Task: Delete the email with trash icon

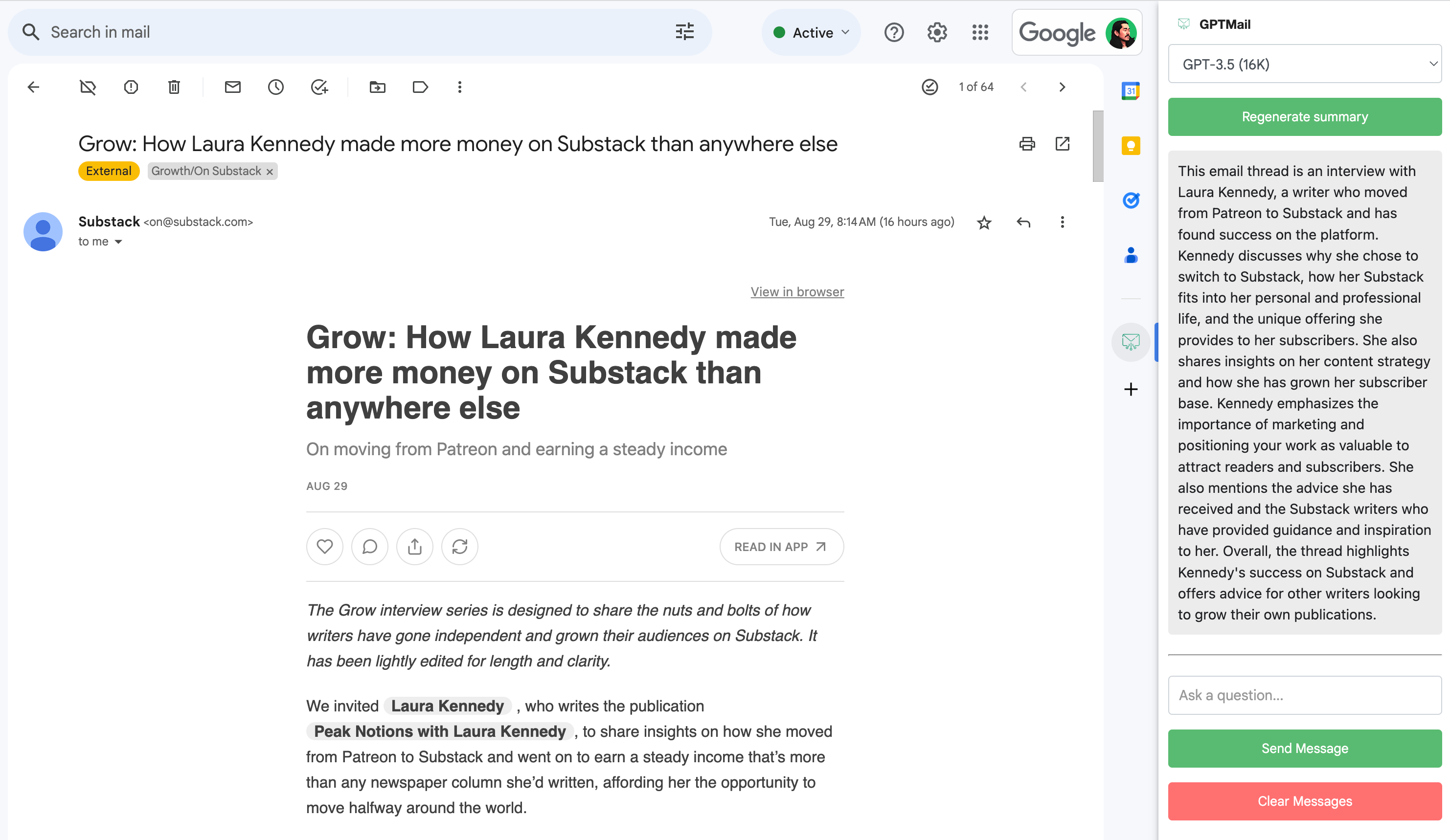Action: point(174,87)
